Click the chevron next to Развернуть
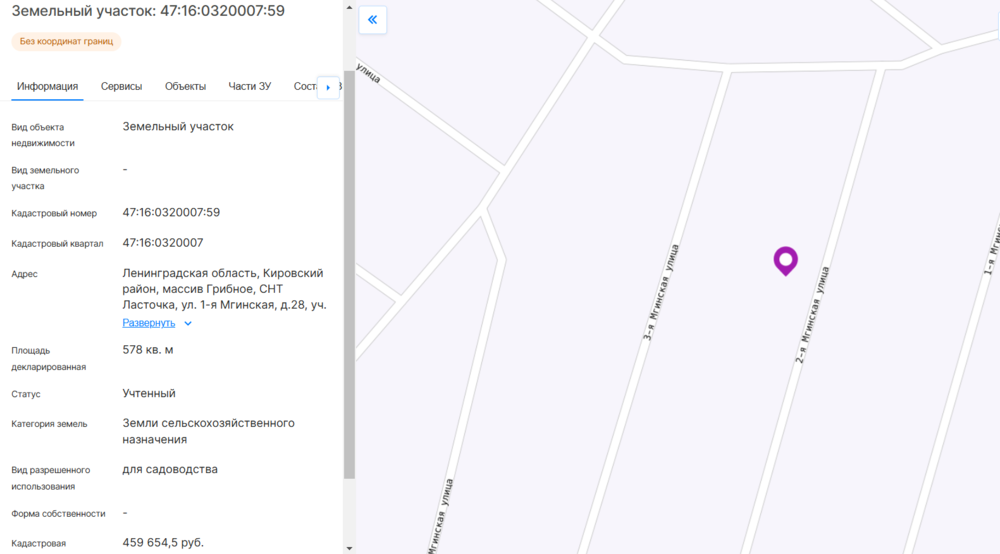This screenshot has width=1000, height=554. [188, 324]
